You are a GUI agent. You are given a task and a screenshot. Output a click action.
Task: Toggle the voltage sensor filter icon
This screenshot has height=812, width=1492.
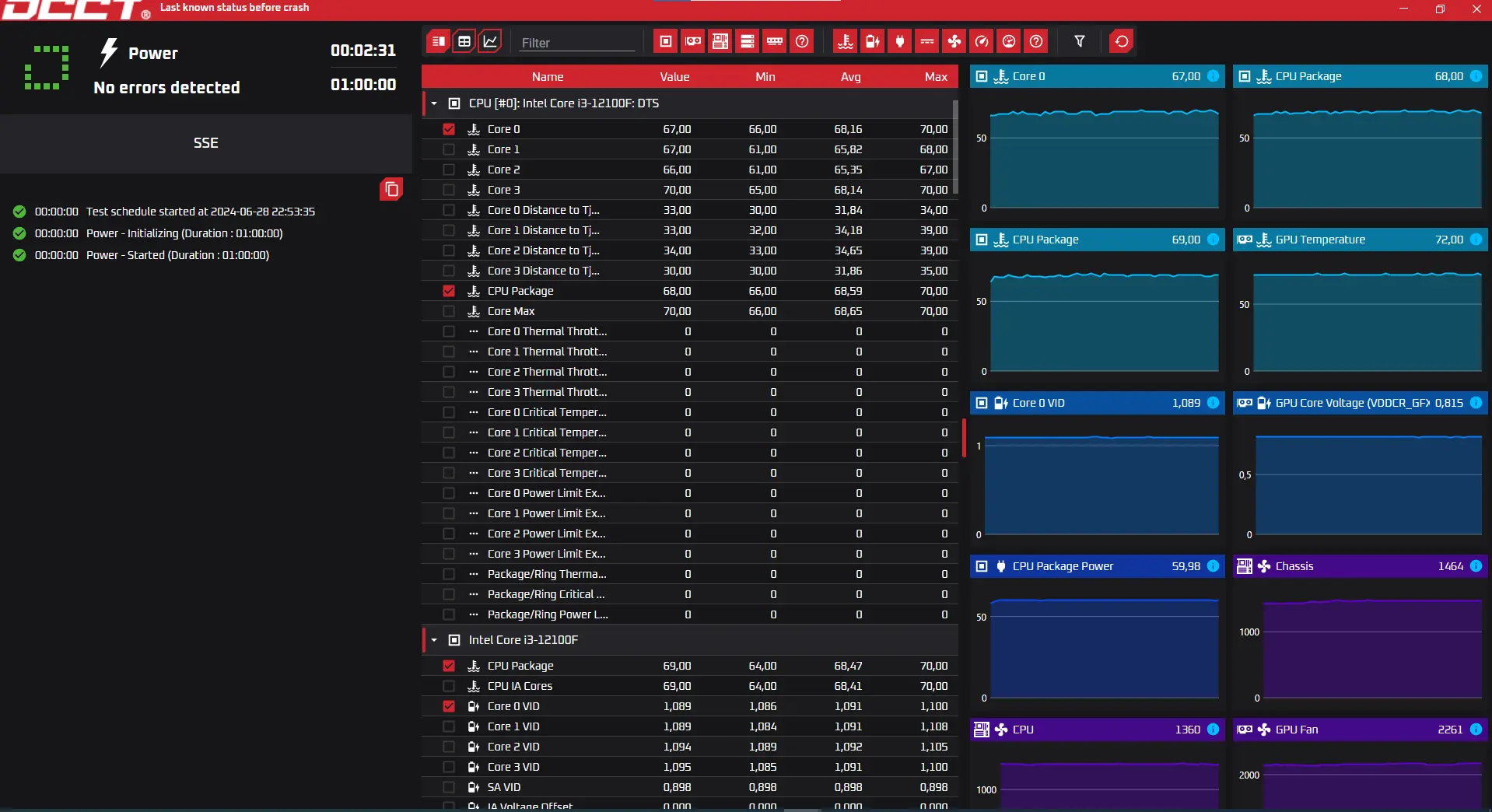click(873, 41)
